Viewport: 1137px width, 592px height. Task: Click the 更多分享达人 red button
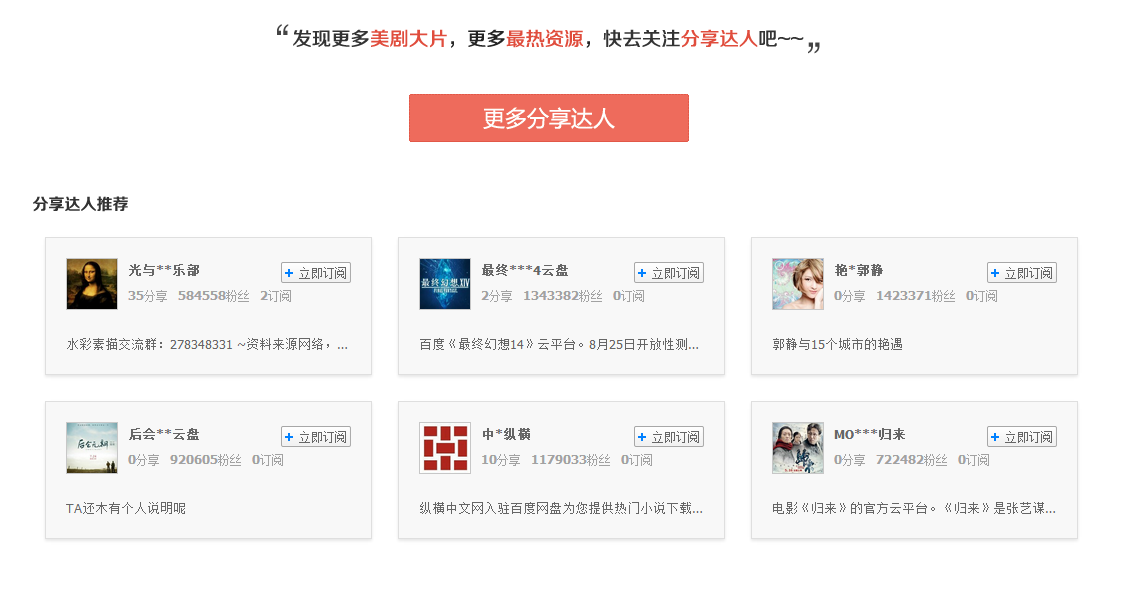pyautogui.click(x=548, y=118)
